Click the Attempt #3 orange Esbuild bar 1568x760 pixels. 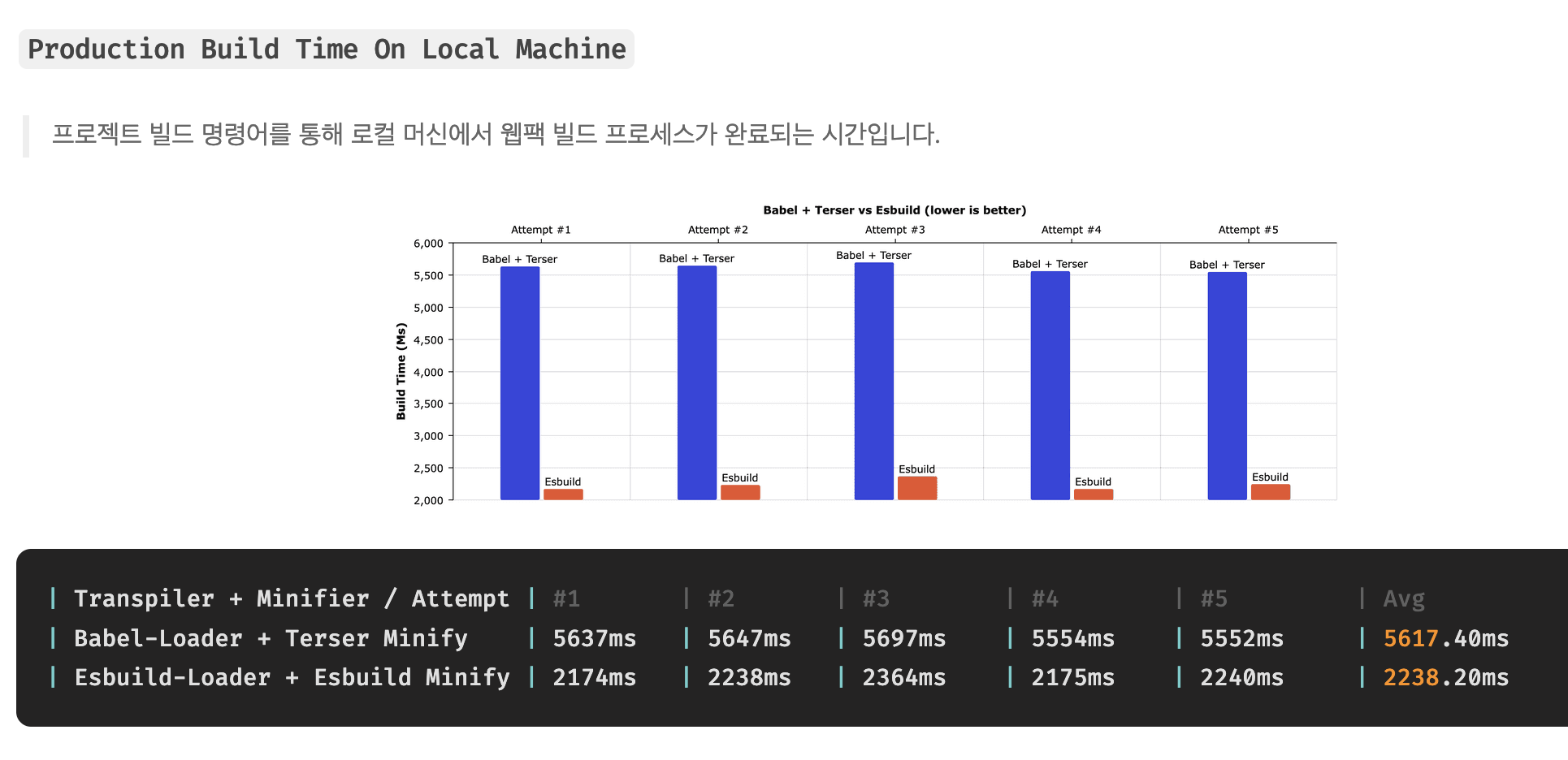coord(917,488)
